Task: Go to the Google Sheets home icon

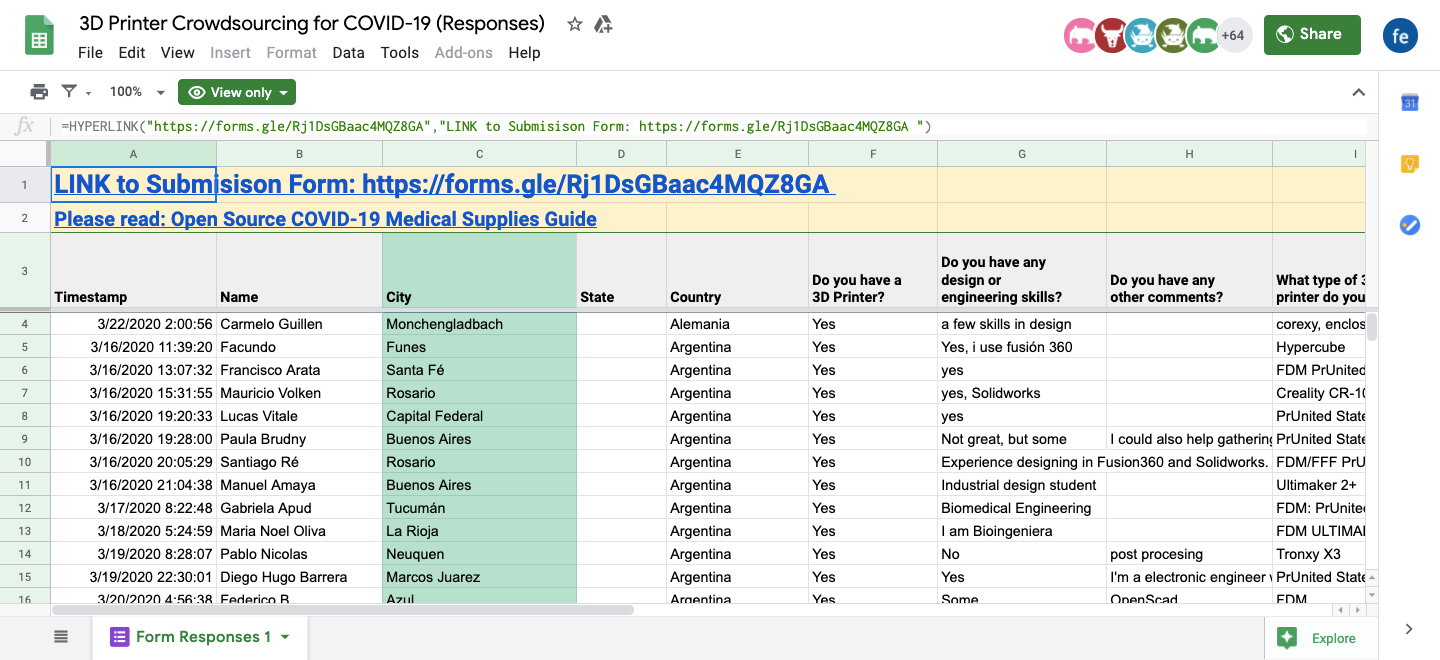Action: (x=39, y=37)
